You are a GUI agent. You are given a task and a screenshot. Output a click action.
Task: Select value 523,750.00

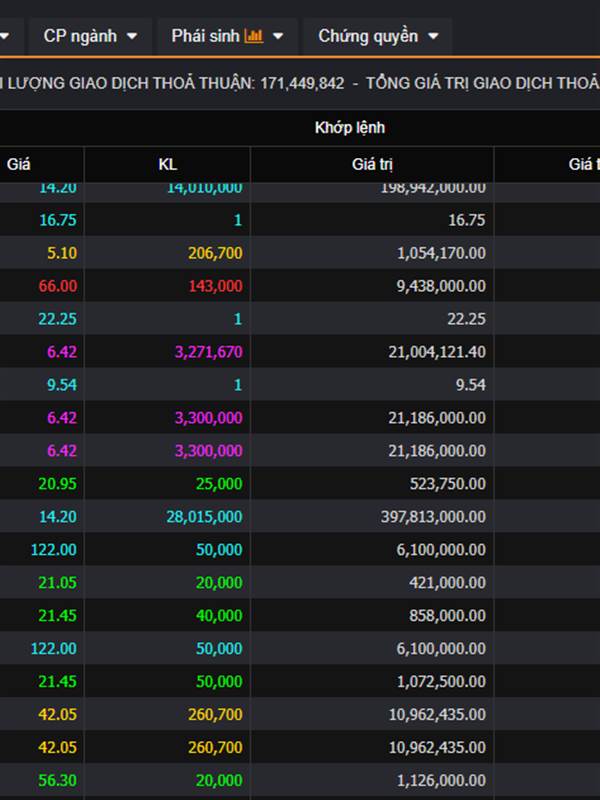(448, 484)
